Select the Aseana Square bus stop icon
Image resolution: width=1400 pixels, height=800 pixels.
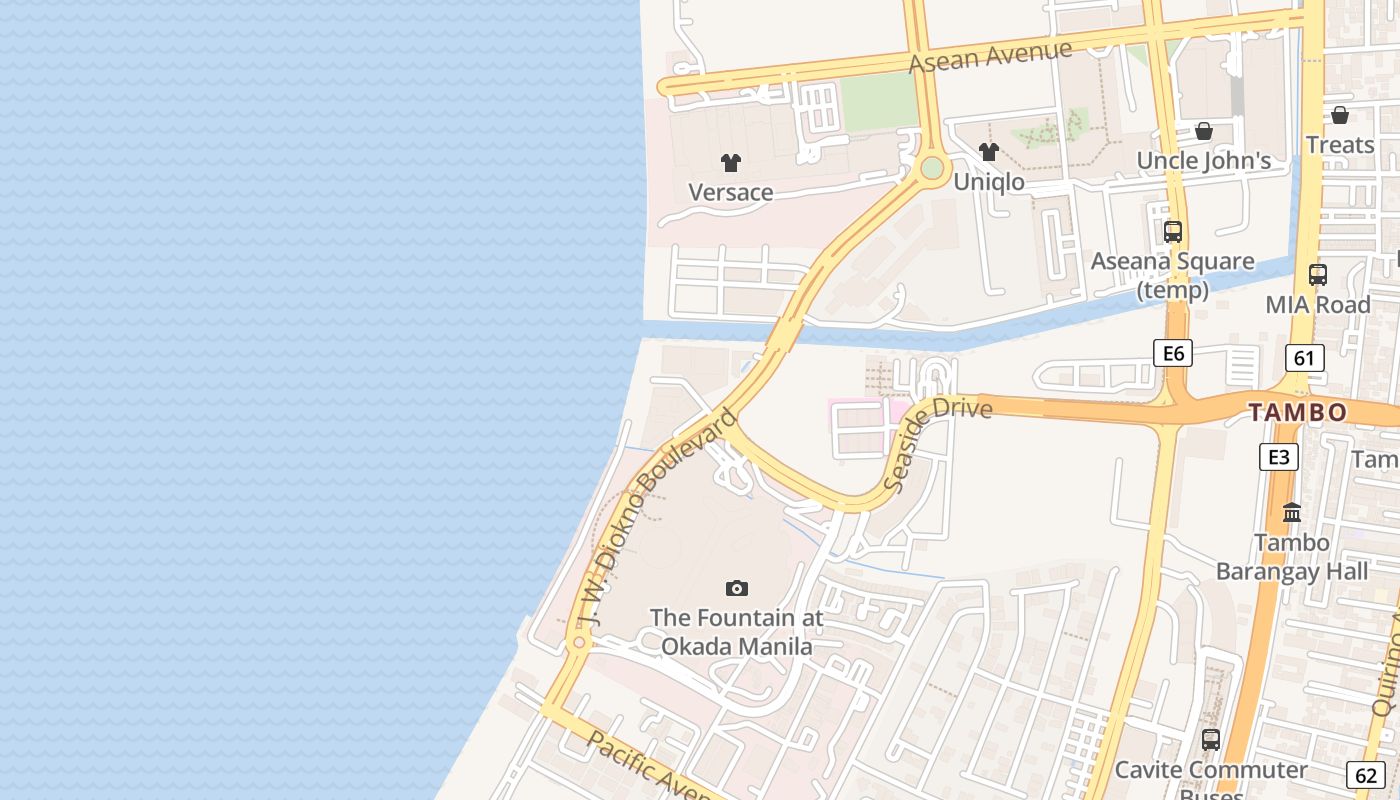click(1173, 232)
